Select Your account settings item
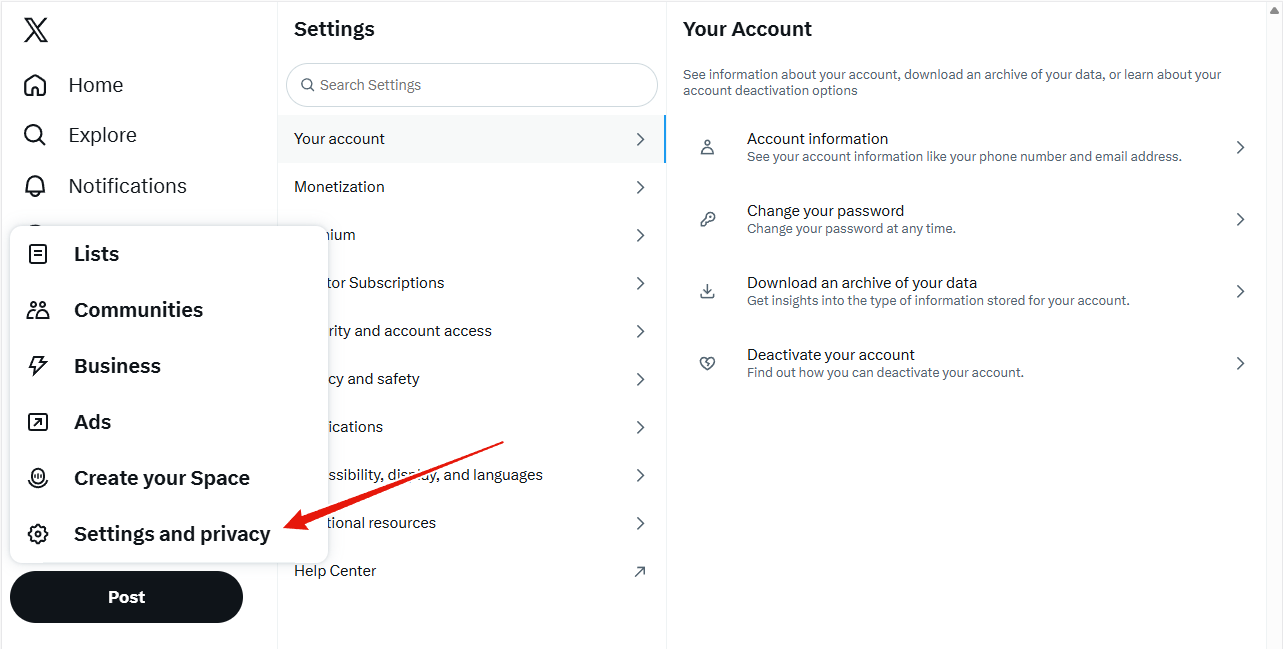The width and height of the screenshot is (1283, 649). coord(471,139)
